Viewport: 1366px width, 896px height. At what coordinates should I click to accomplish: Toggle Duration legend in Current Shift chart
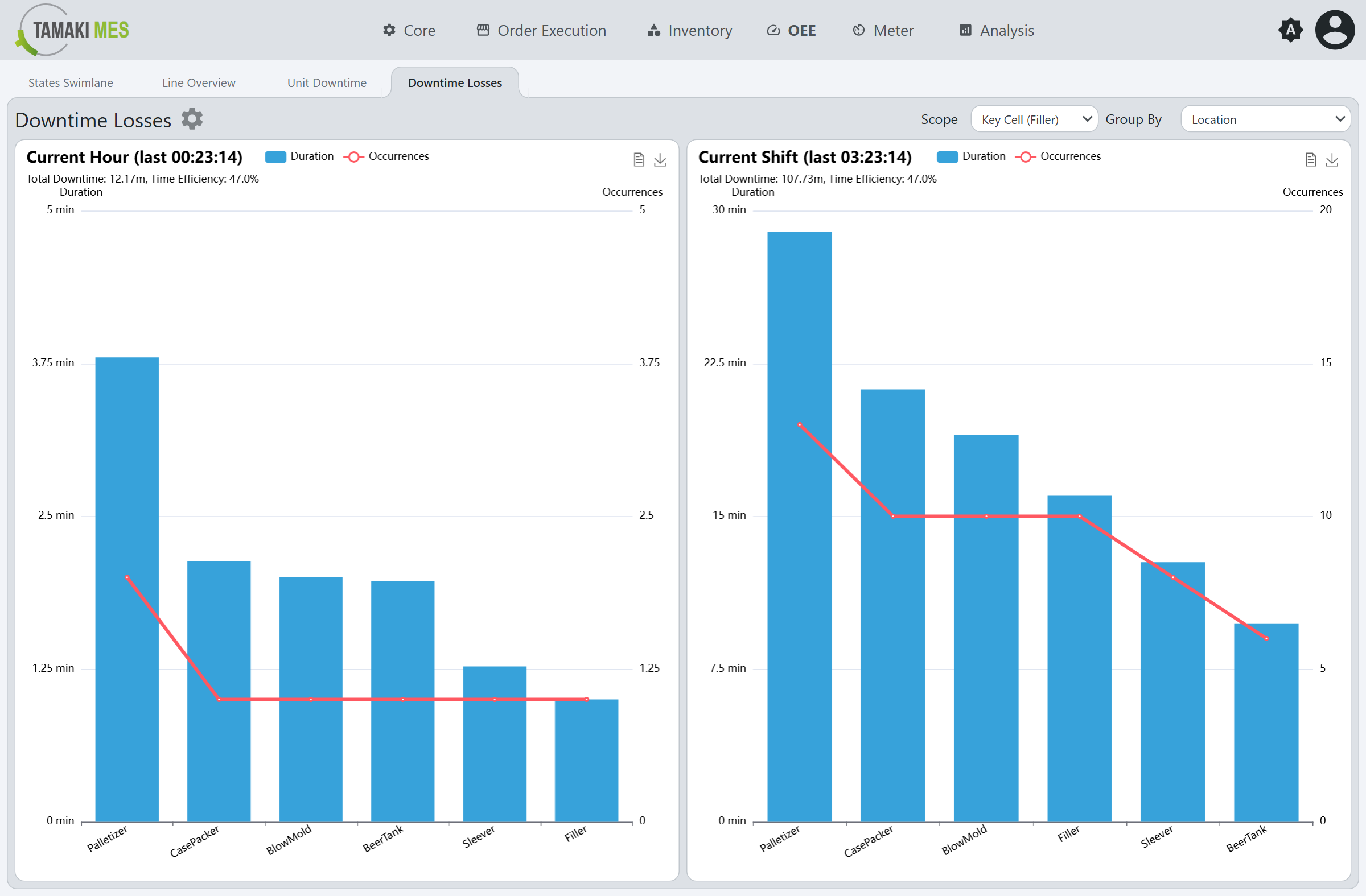tap(971, 156)
